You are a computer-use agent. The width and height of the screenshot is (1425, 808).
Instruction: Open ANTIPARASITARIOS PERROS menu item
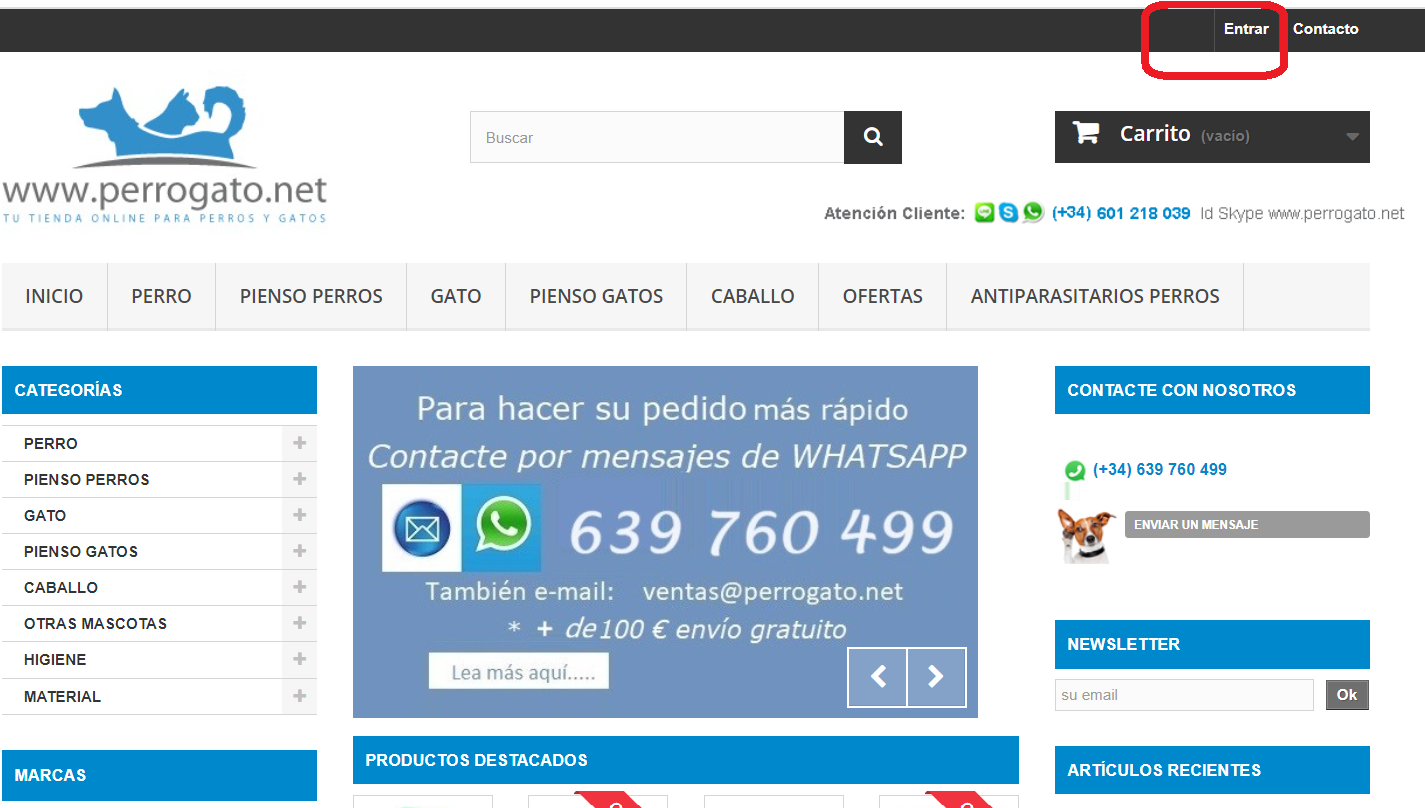pos(1095,296)
